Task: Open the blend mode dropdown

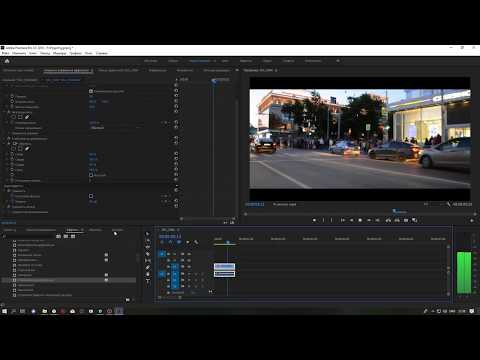Action: click(113, 128)
